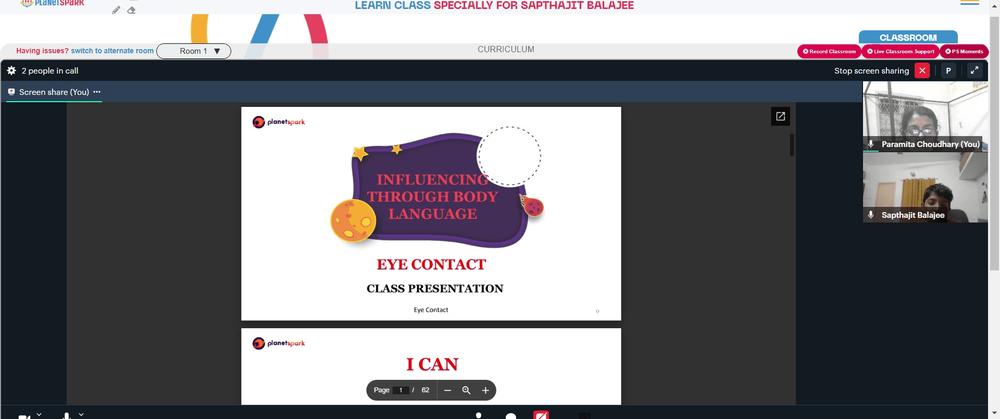Click Live Classroom Support button
The image size is (1000, 419).
tap(901, 52)
